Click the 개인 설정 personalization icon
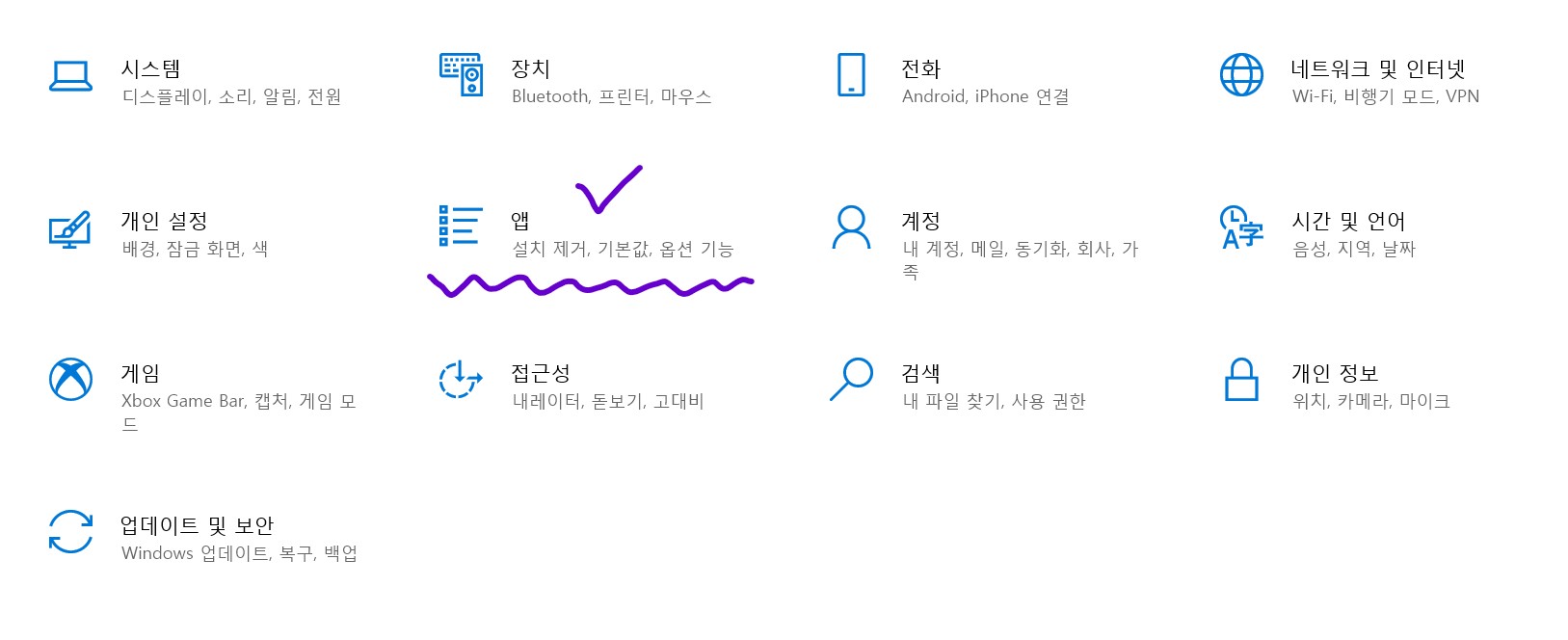 coord(69,231)
